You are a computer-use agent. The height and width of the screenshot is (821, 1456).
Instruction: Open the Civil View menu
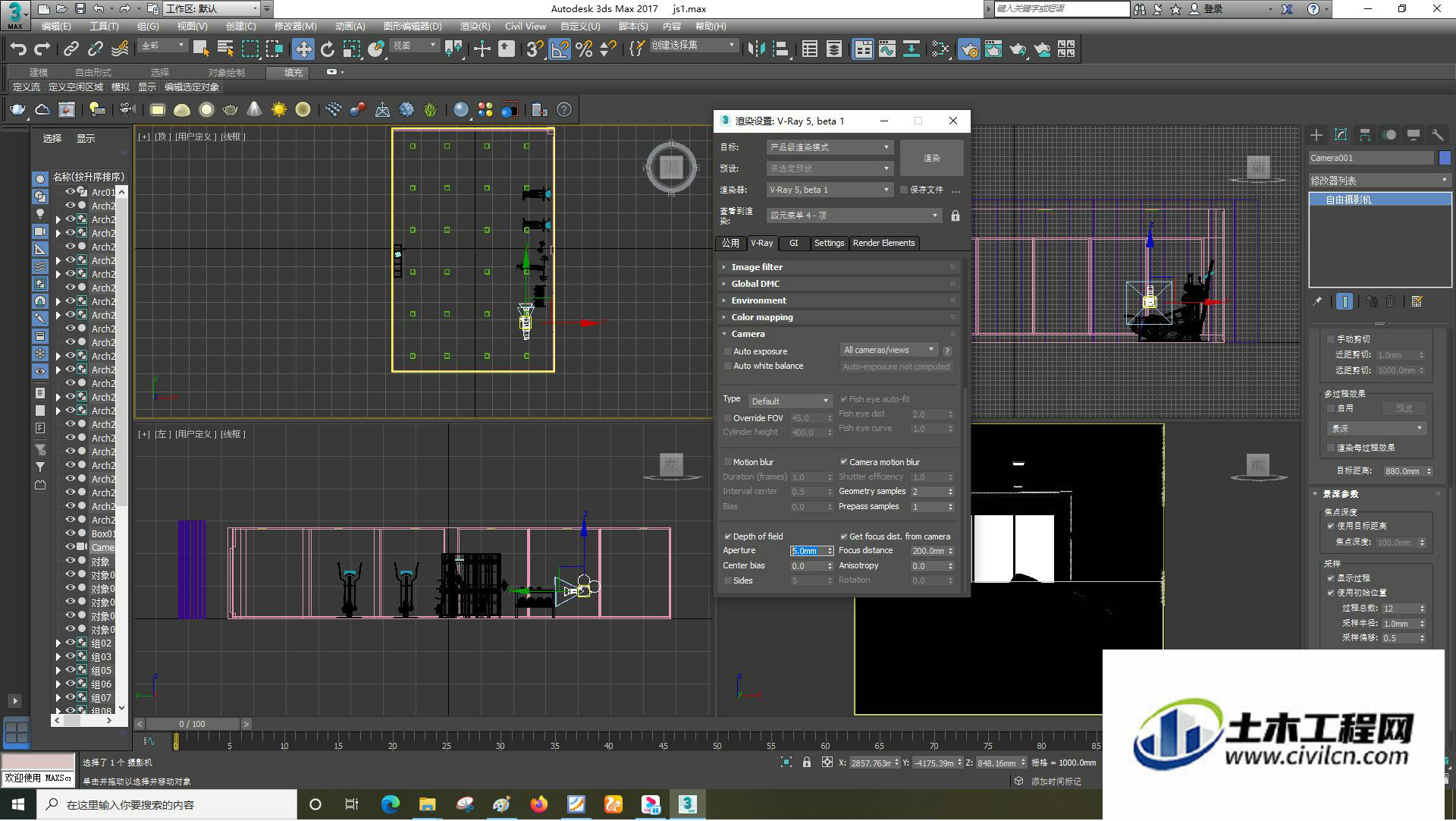coord(525,26)
